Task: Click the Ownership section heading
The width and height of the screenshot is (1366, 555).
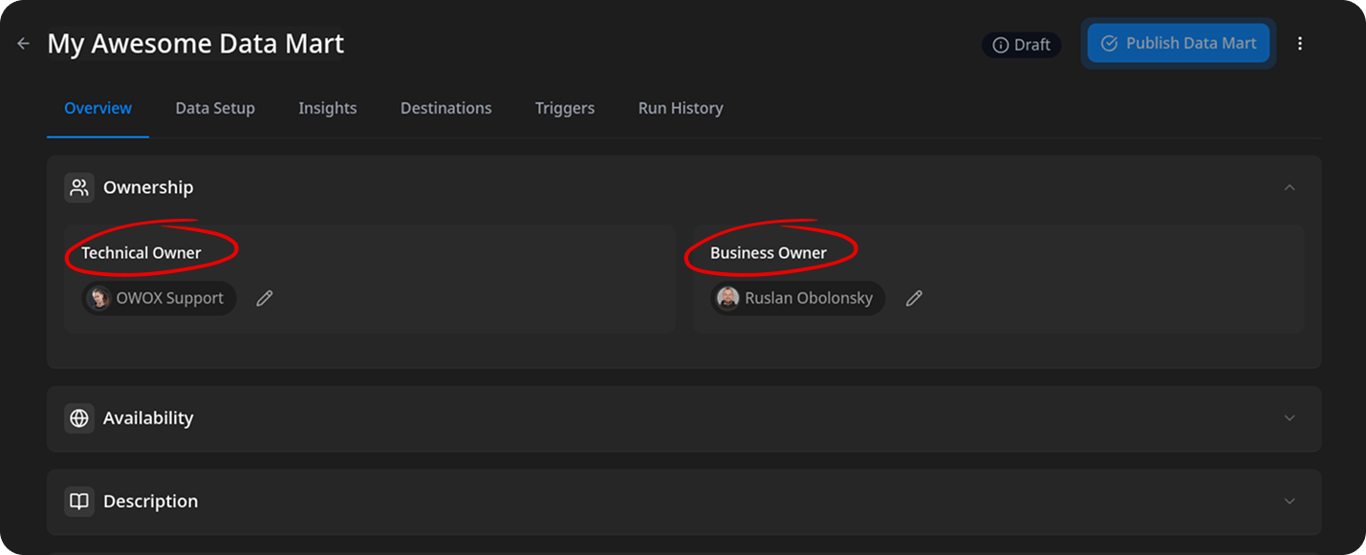Action: point(148,187)
